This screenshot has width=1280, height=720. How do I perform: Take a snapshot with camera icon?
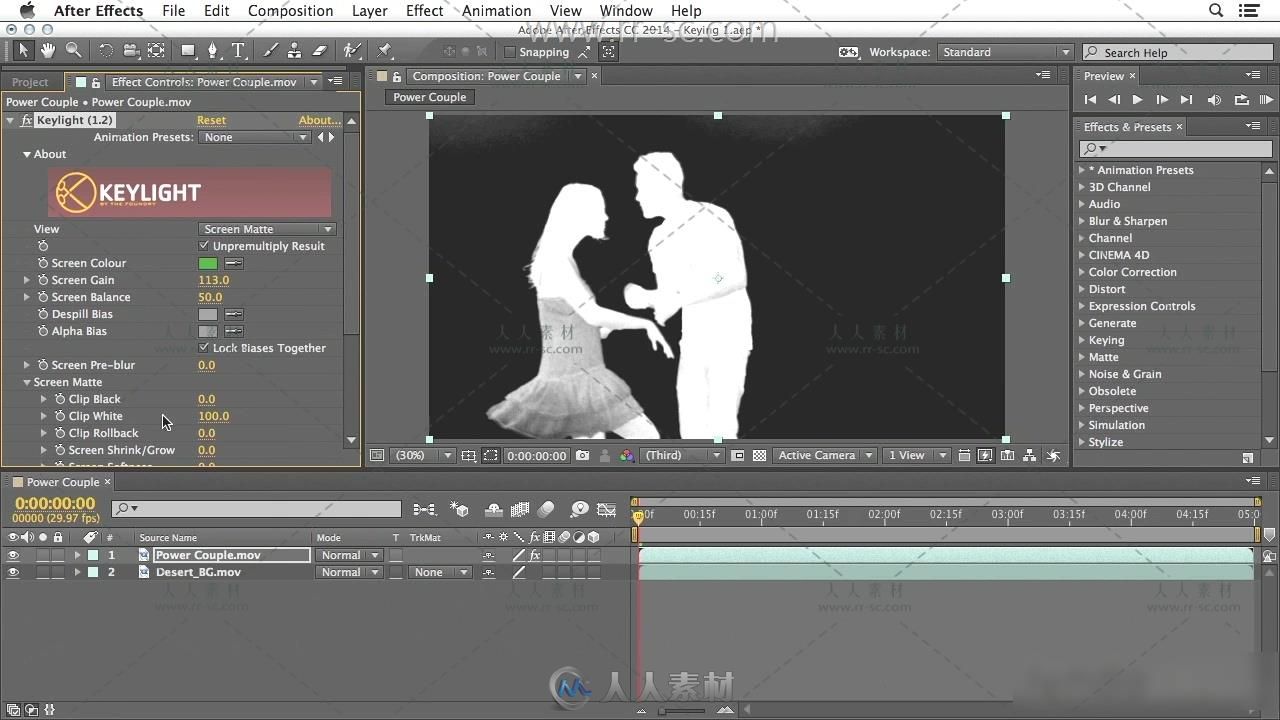pyautogui.click(x=583, y=455)
